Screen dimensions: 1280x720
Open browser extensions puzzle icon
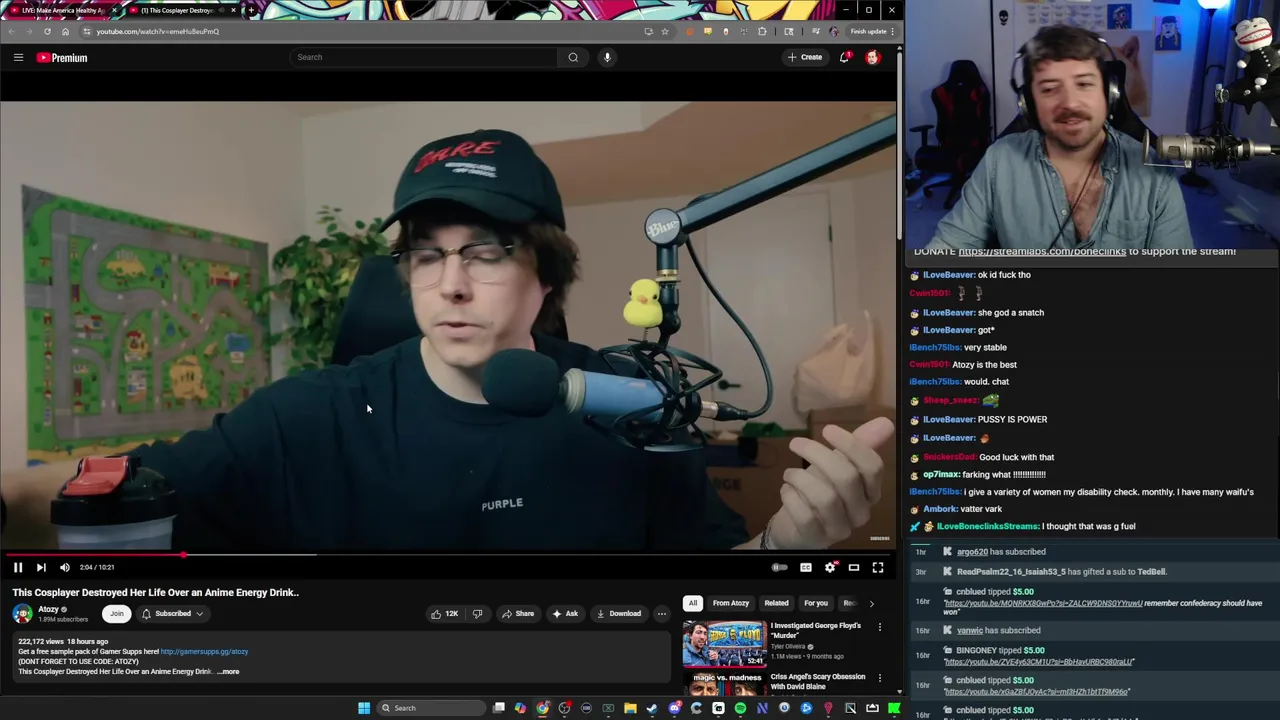tap(762, 31)
